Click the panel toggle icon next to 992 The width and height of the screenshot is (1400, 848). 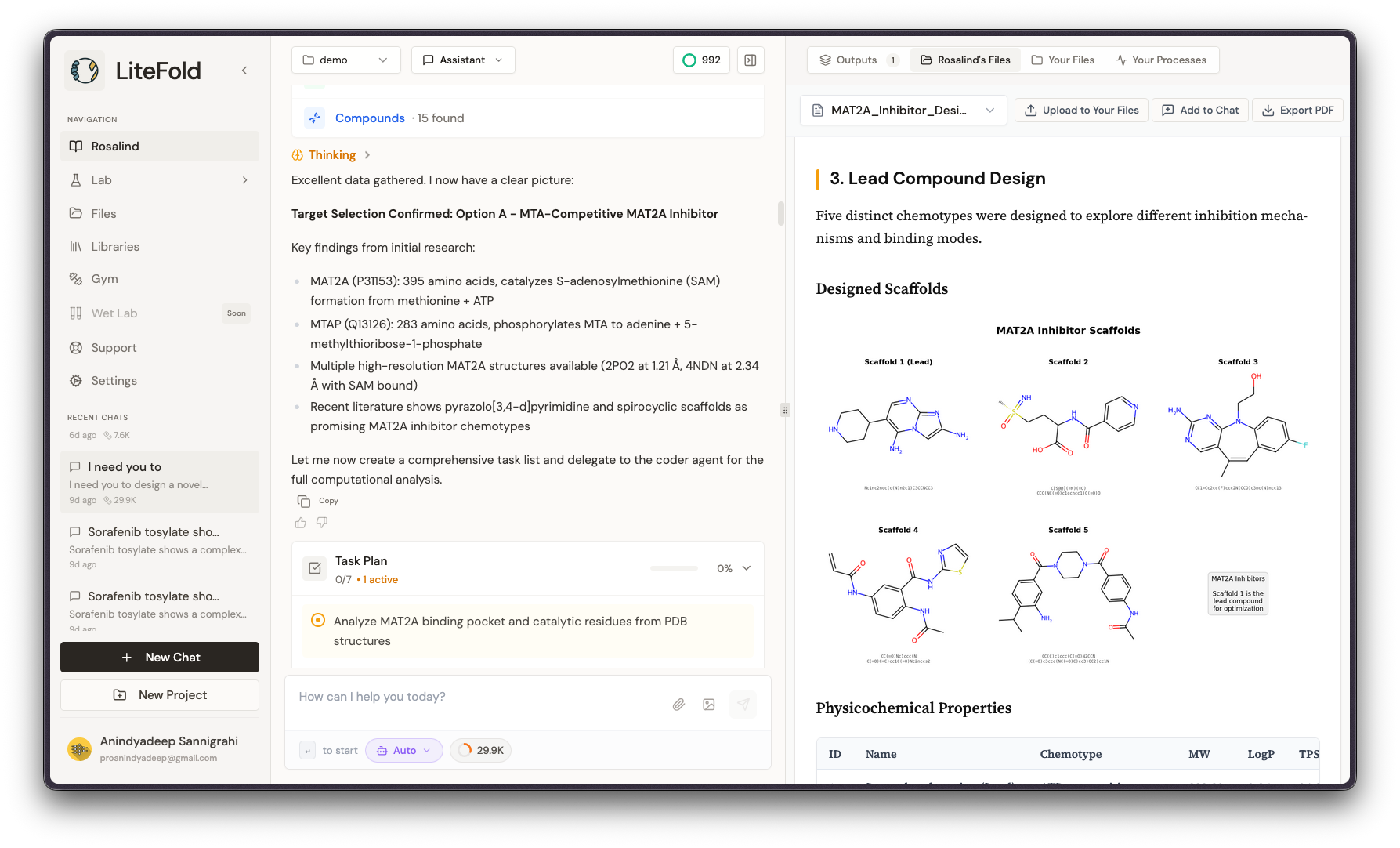pos(750,60)
